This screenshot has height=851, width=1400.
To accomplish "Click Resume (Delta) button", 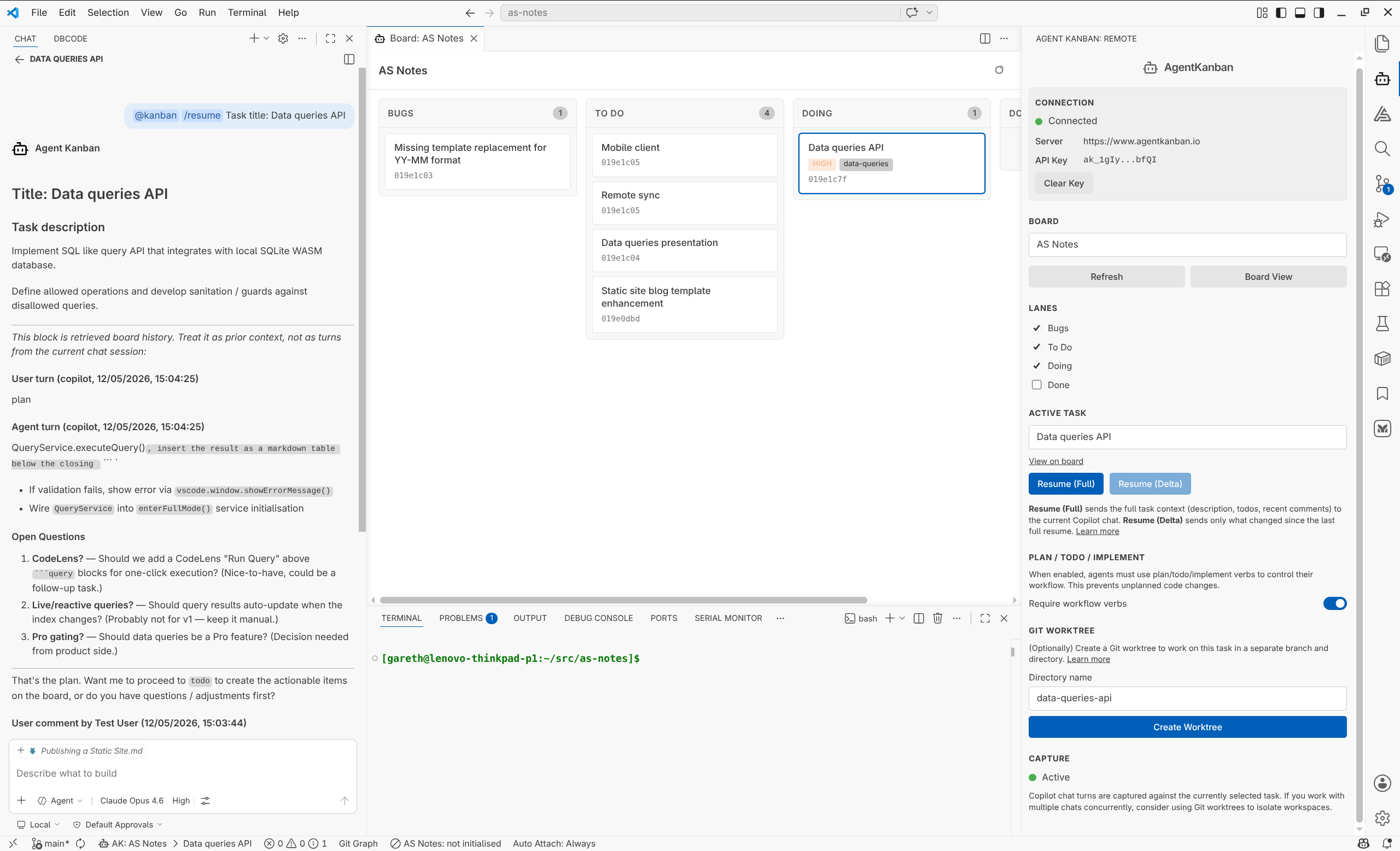I will (x=1150, y=484).
